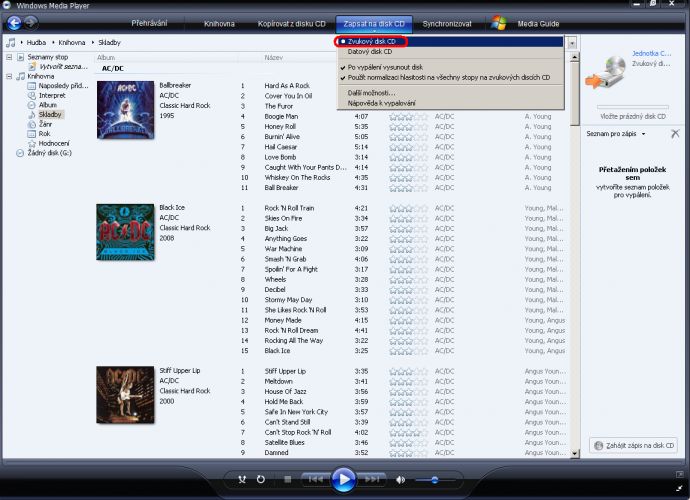Rate Meltdown with stars
690x500 pixels.
coord(408,382)
